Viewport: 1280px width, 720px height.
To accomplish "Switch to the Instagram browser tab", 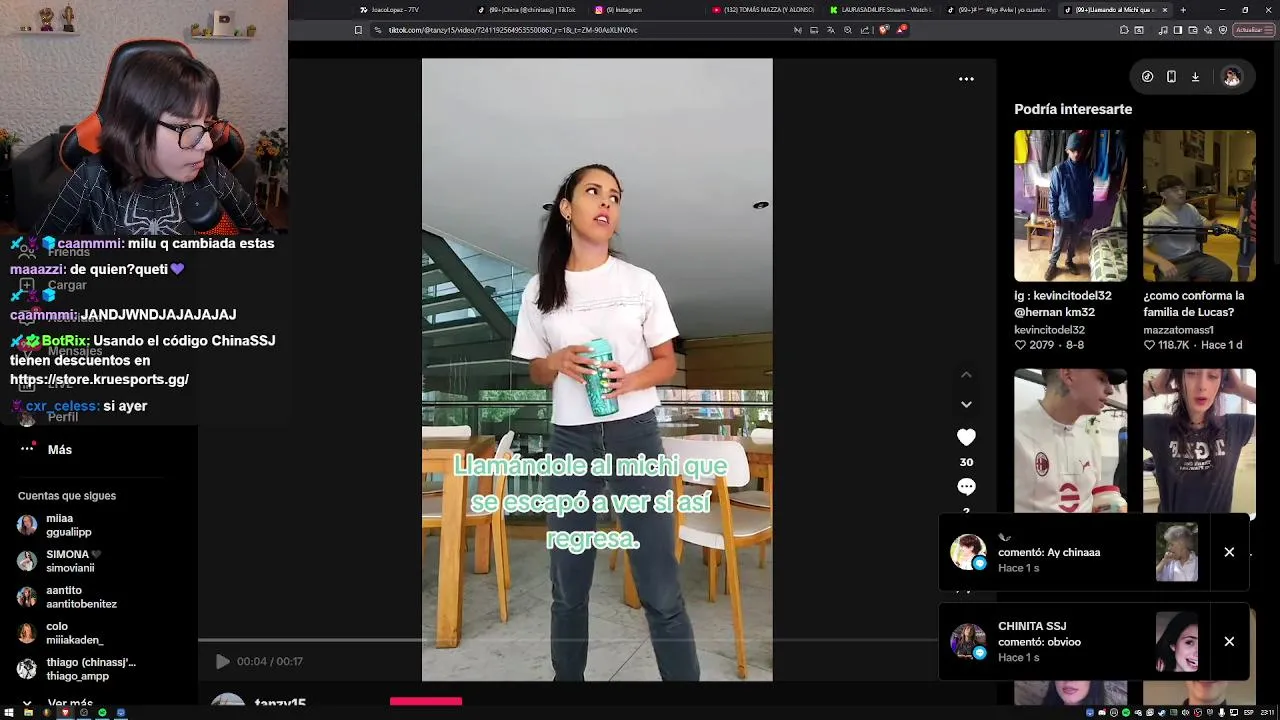I will tap(620, 10).
